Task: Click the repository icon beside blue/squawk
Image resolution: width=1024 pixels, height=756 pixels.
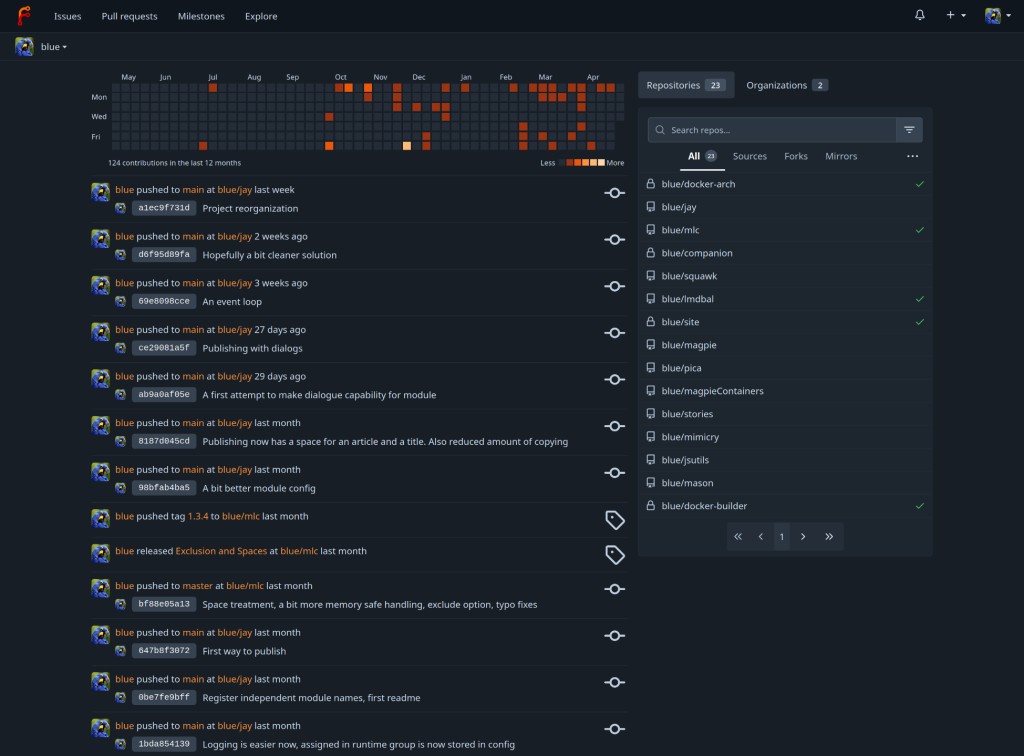Action: (x=651, y=276)
